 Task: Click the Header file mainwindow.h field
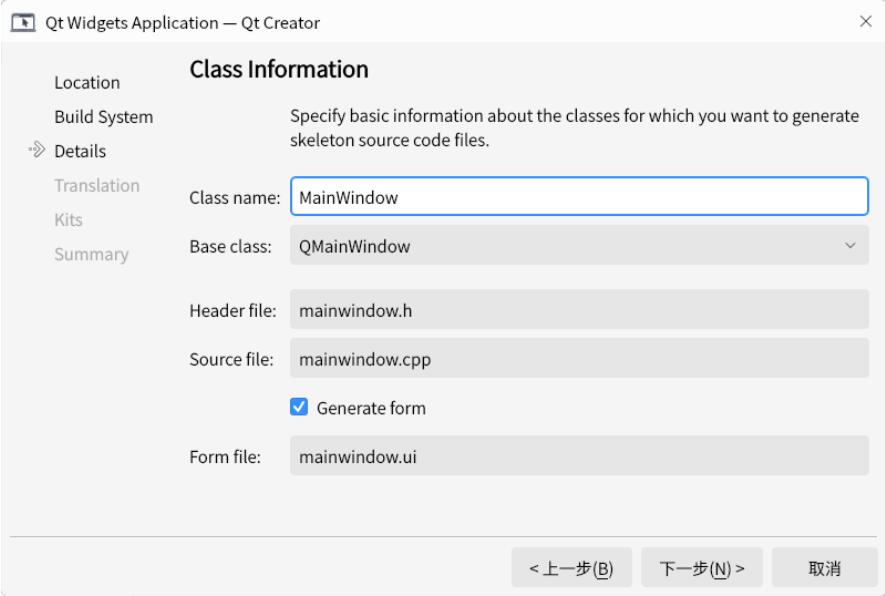click(x=577, y=310)
